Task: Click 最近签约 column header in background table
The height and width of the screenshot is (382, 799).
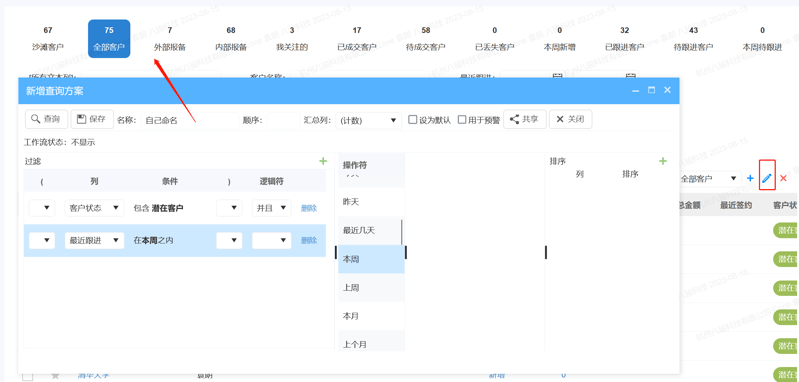Action: [x=737, y=205]
